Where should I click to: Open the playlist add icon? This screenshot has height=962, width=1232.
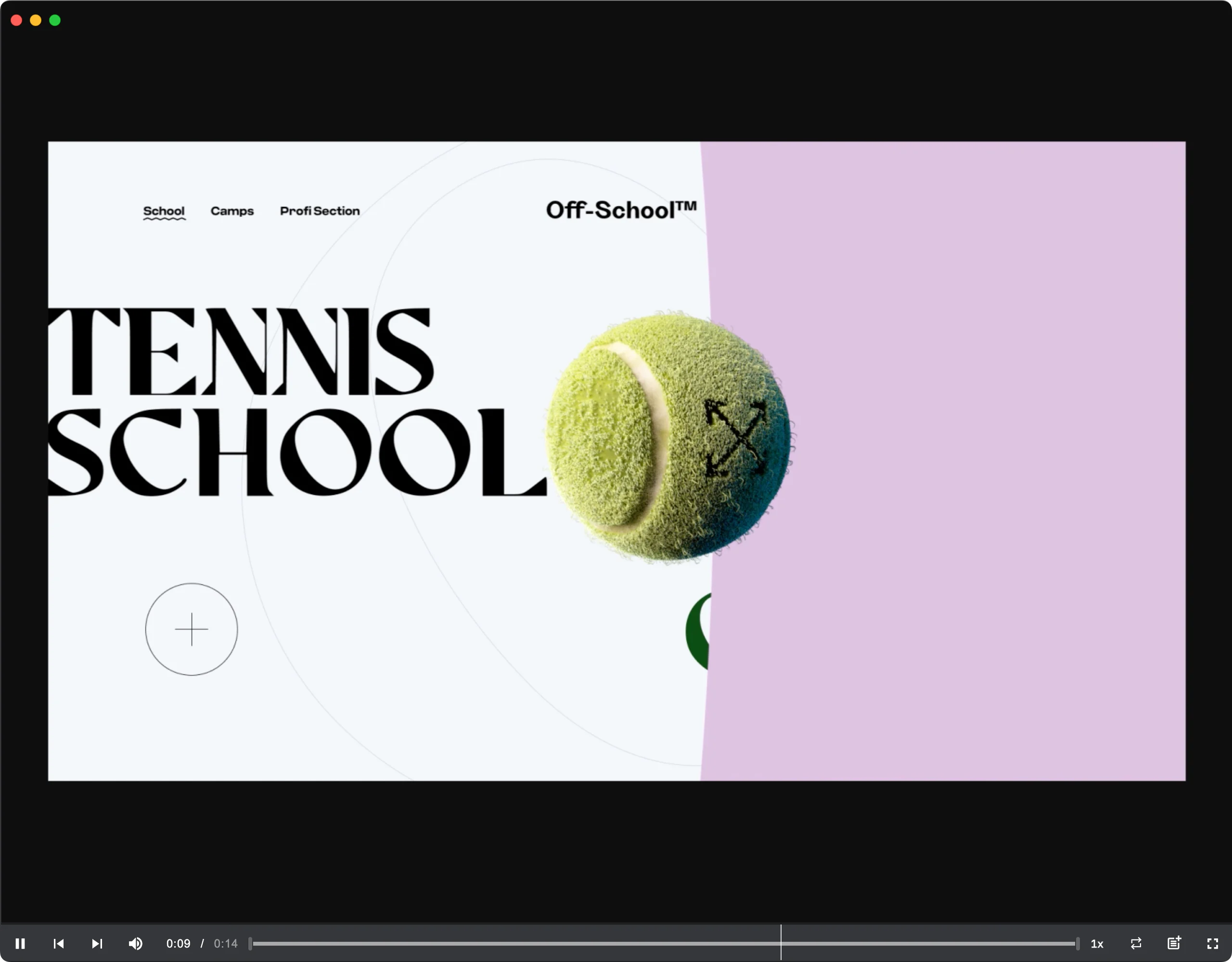point(1174,943)
